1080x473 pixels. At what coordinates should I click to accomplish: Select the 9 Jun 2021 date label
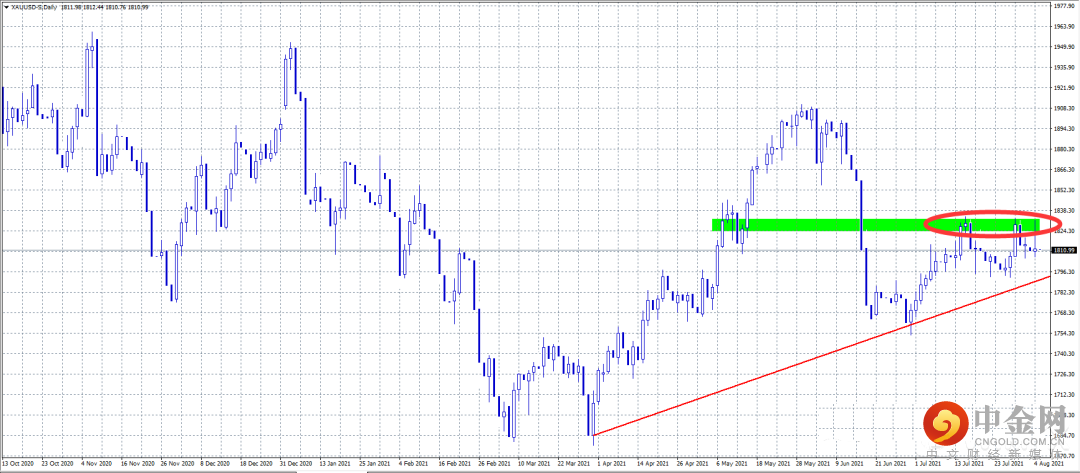coord(848,464)
